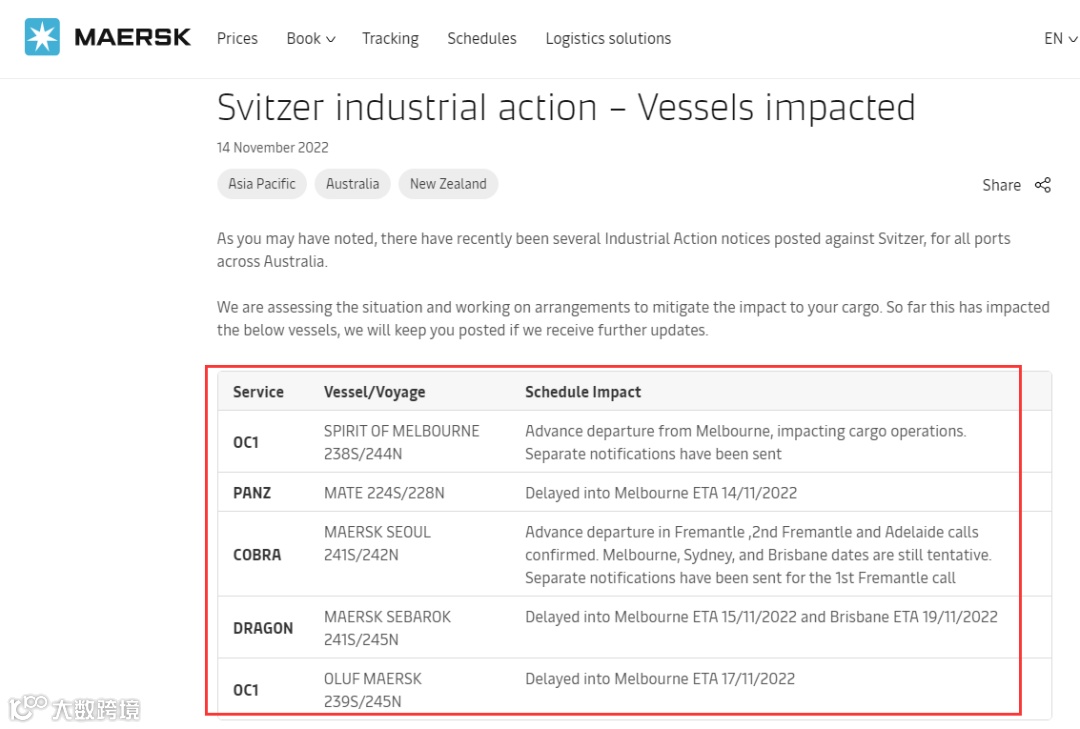Viewport: 1080px width, 729px height.
Task: Open the Prices menu item
Action: [x=237, y=39]
